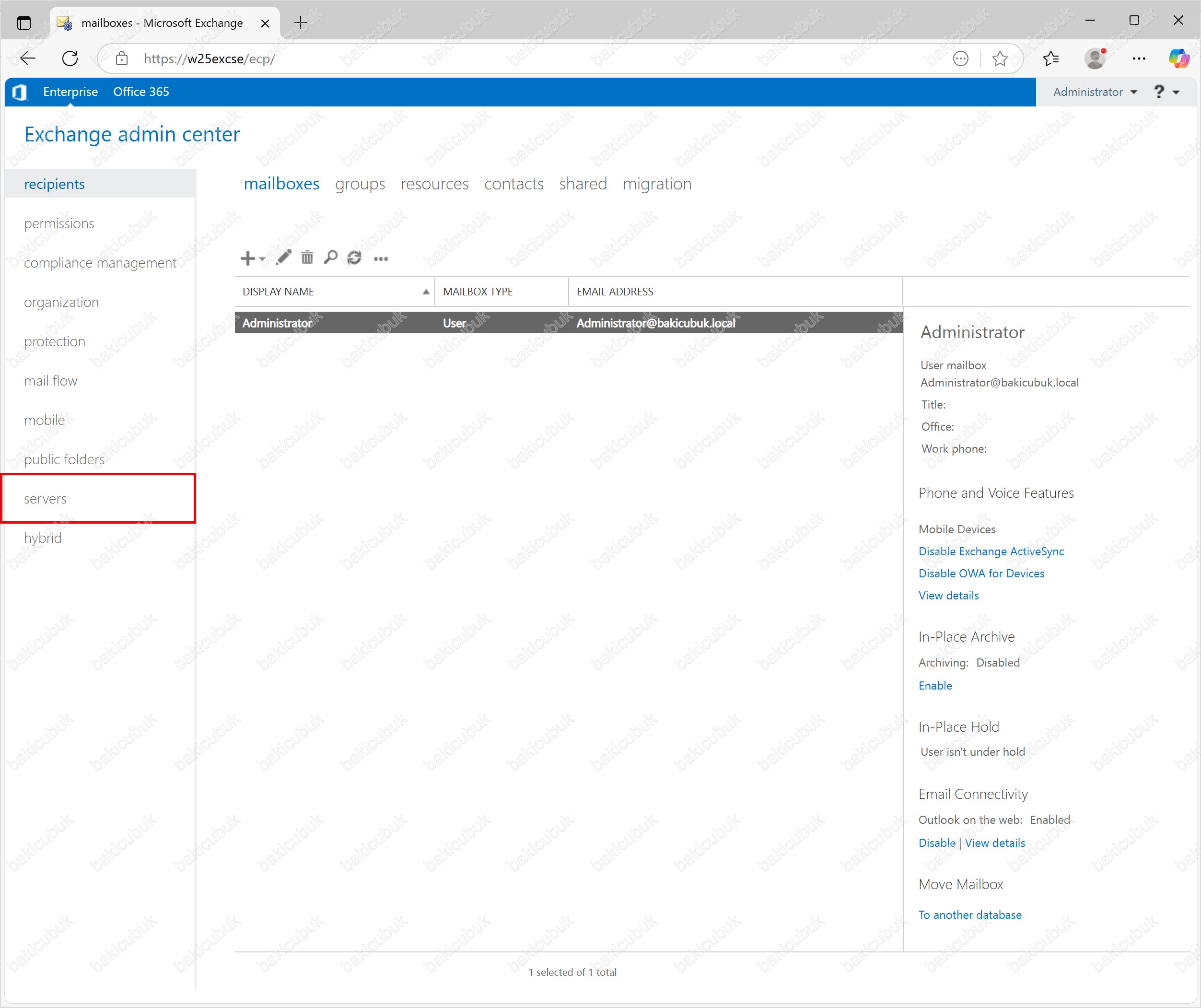Click View details under Email Connectivity
1201x1008 pixels.
click(x=995, y=843)
